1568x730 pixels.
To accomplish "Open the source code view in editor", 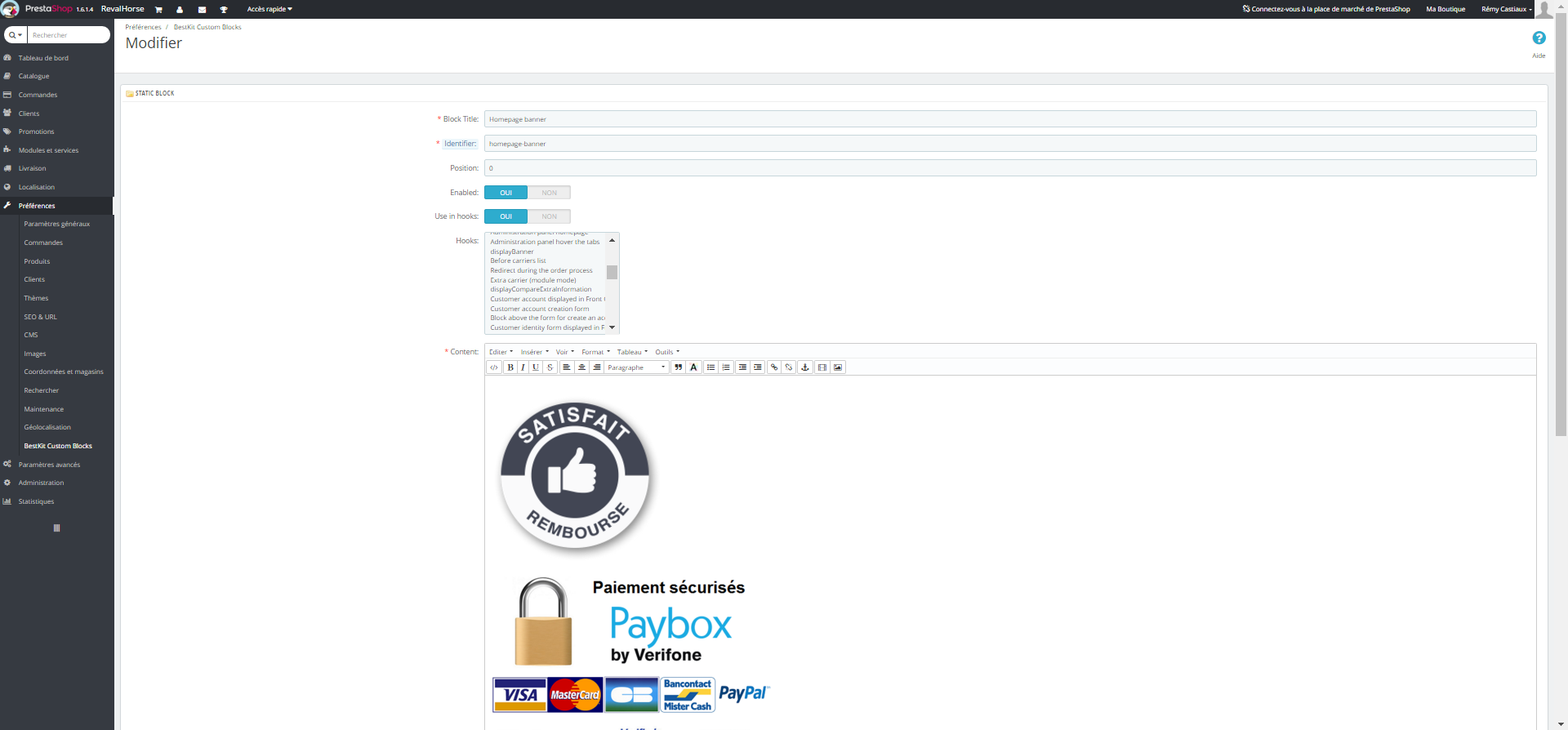I will (x=494, y=367).
